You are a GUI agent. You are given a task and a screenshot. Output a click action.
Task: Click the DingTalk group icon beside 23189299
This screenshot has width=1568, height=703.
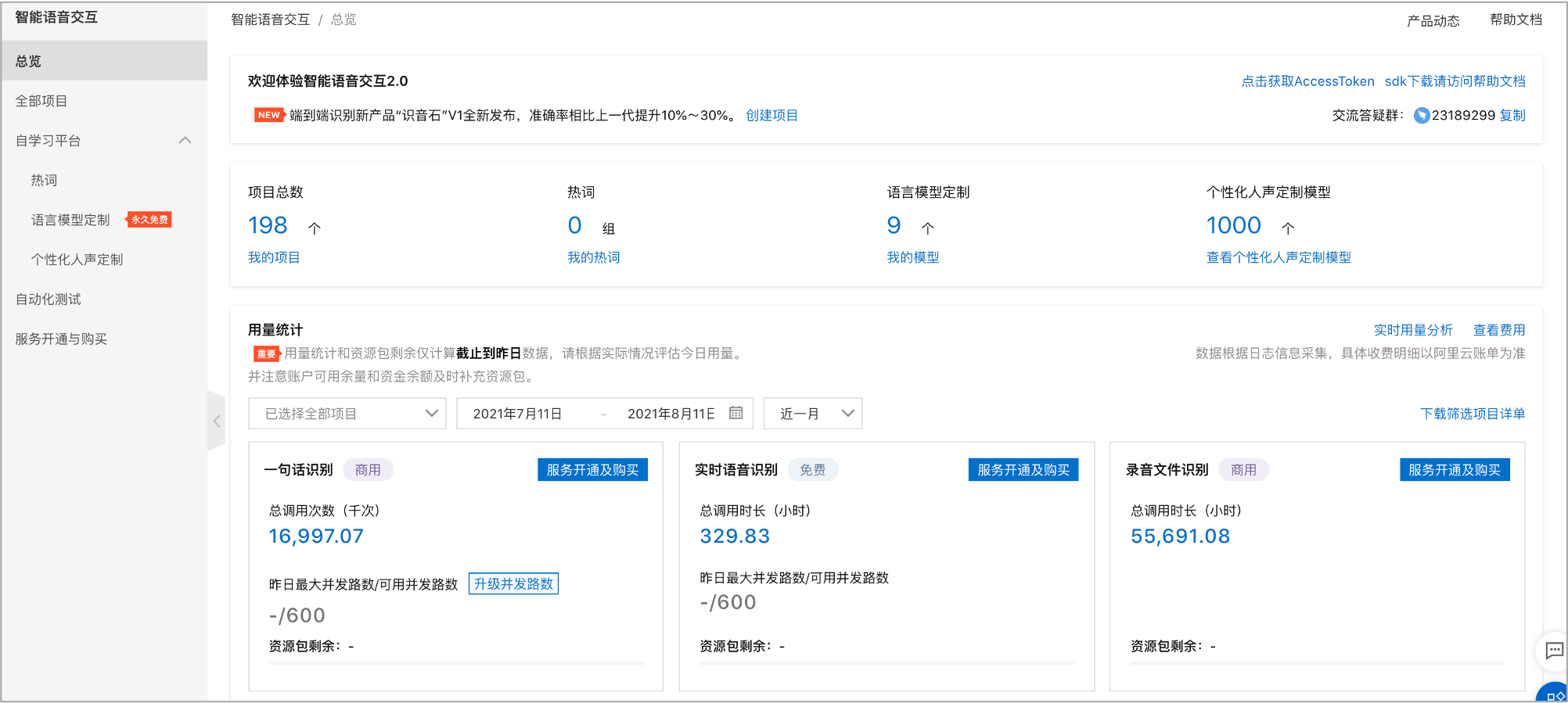tap(1422, 116)
